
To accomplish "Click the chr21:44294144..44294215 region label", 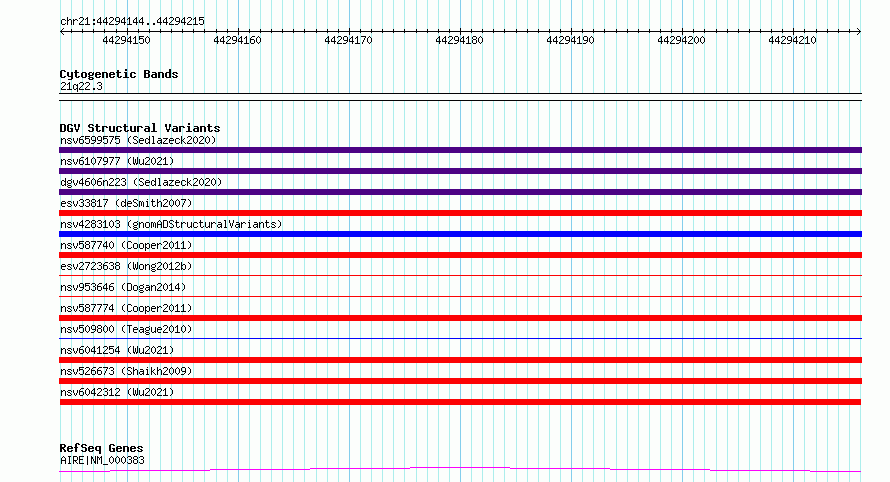I will [132, 21].
